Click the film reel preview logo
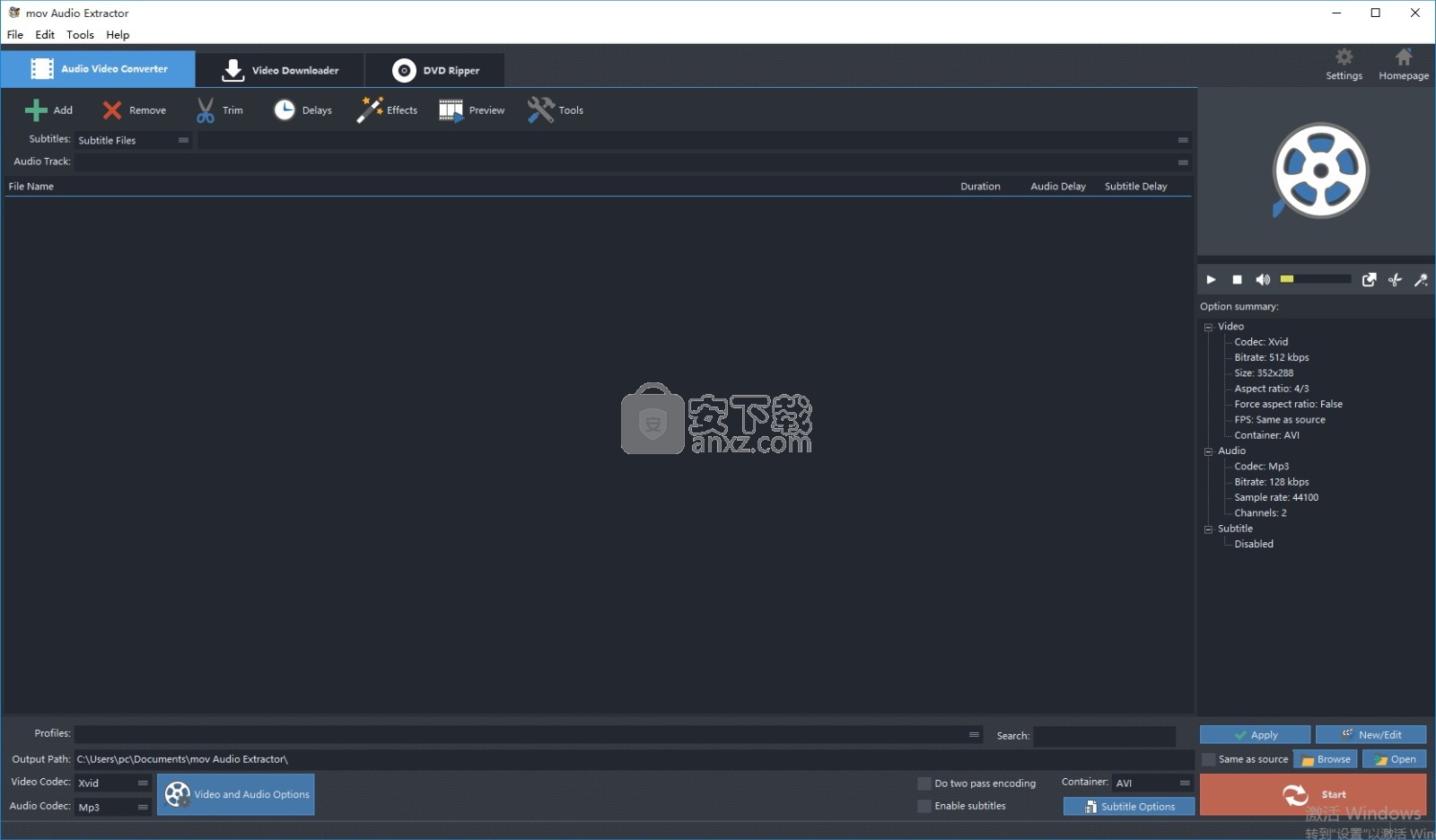 point(1319,171)
